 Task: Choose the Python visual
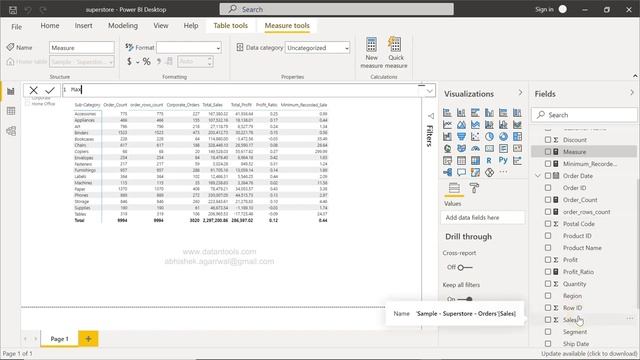coord(503,160)
